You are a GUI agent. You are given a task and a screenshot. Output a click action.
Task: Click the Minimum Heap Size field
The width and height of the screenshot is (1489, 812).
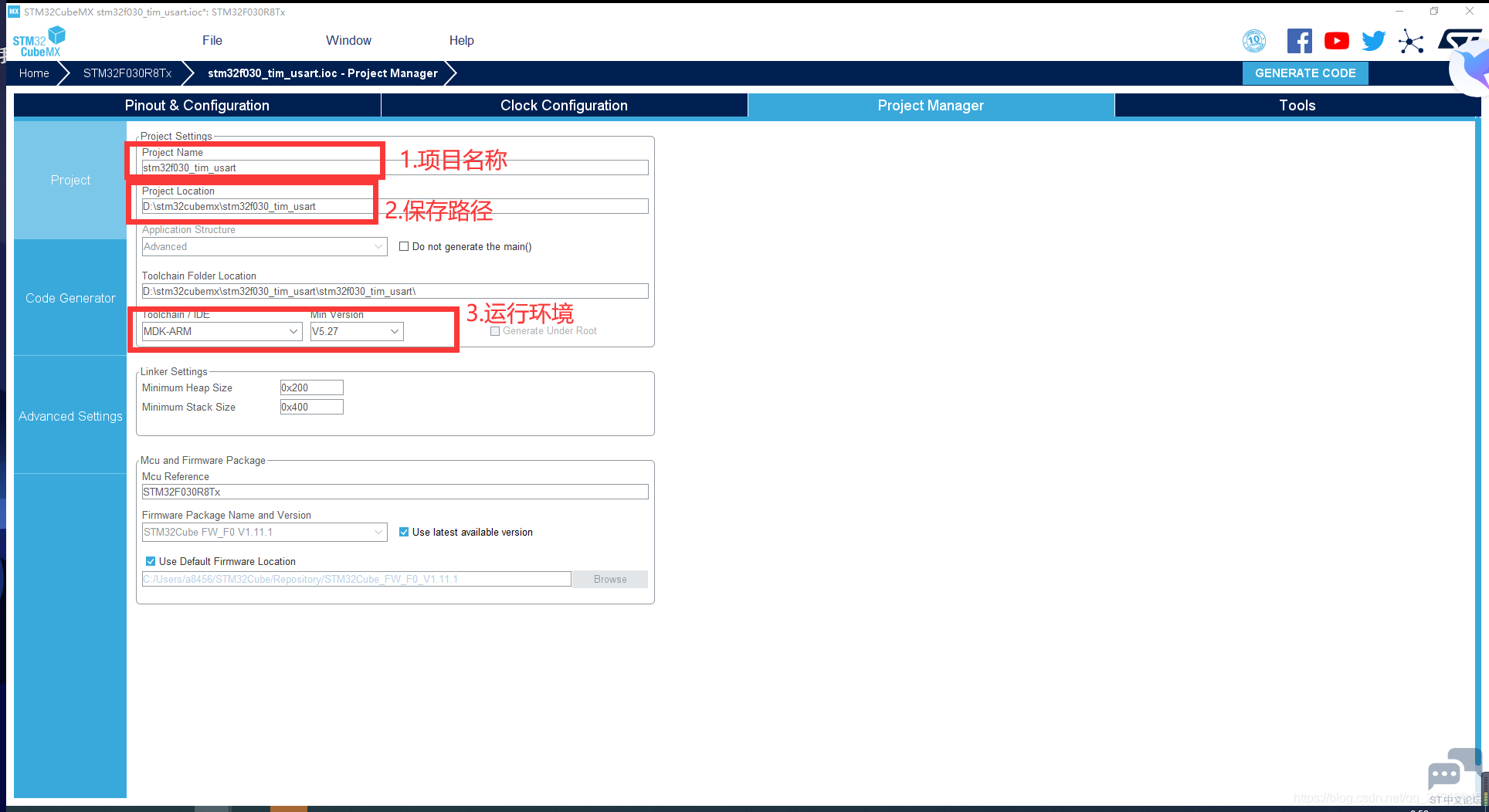pyautogui.click(x=311, y=388)
